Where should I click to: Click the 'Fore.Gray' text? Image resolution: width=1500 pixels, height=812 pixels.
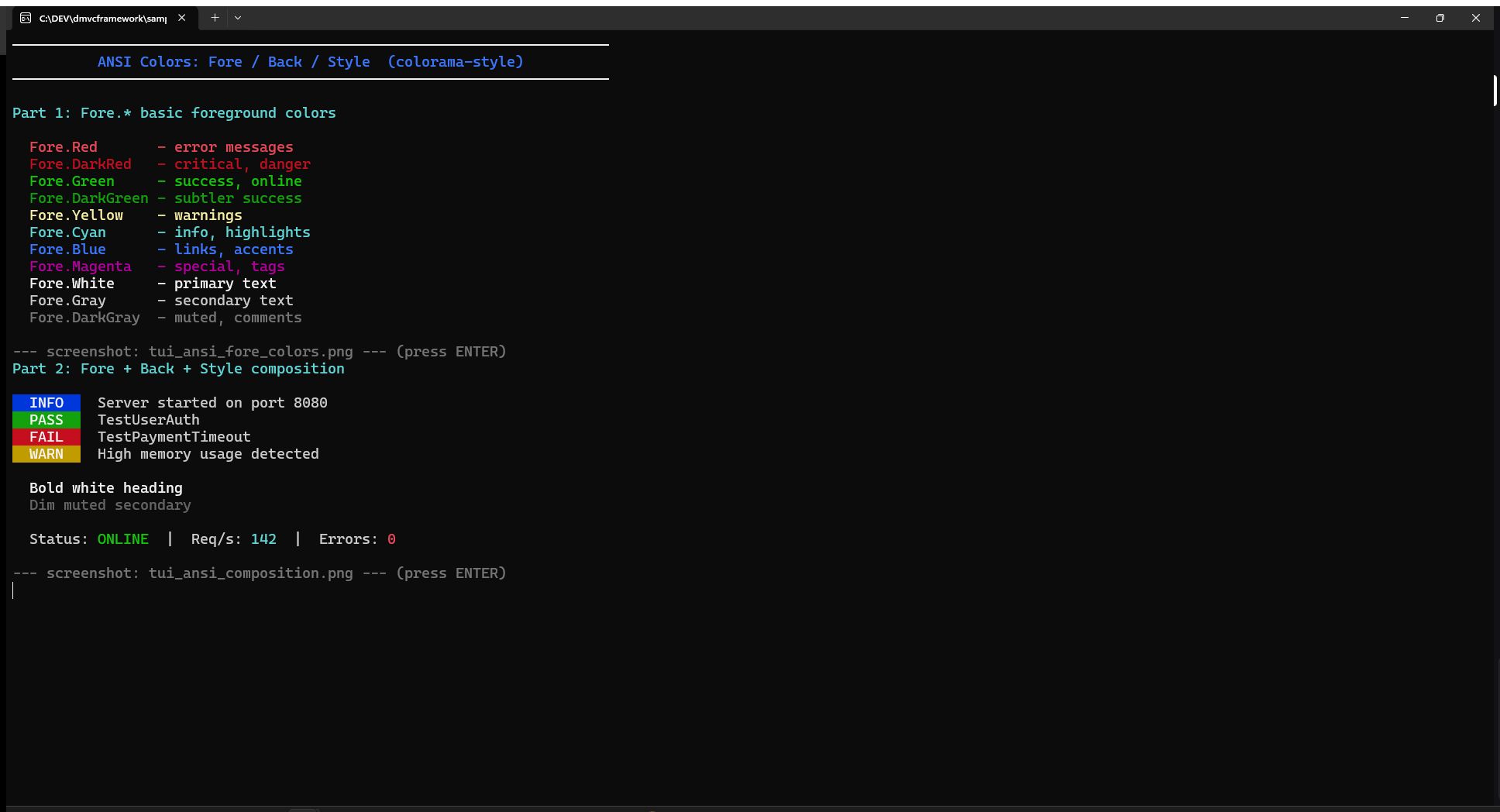68,301
